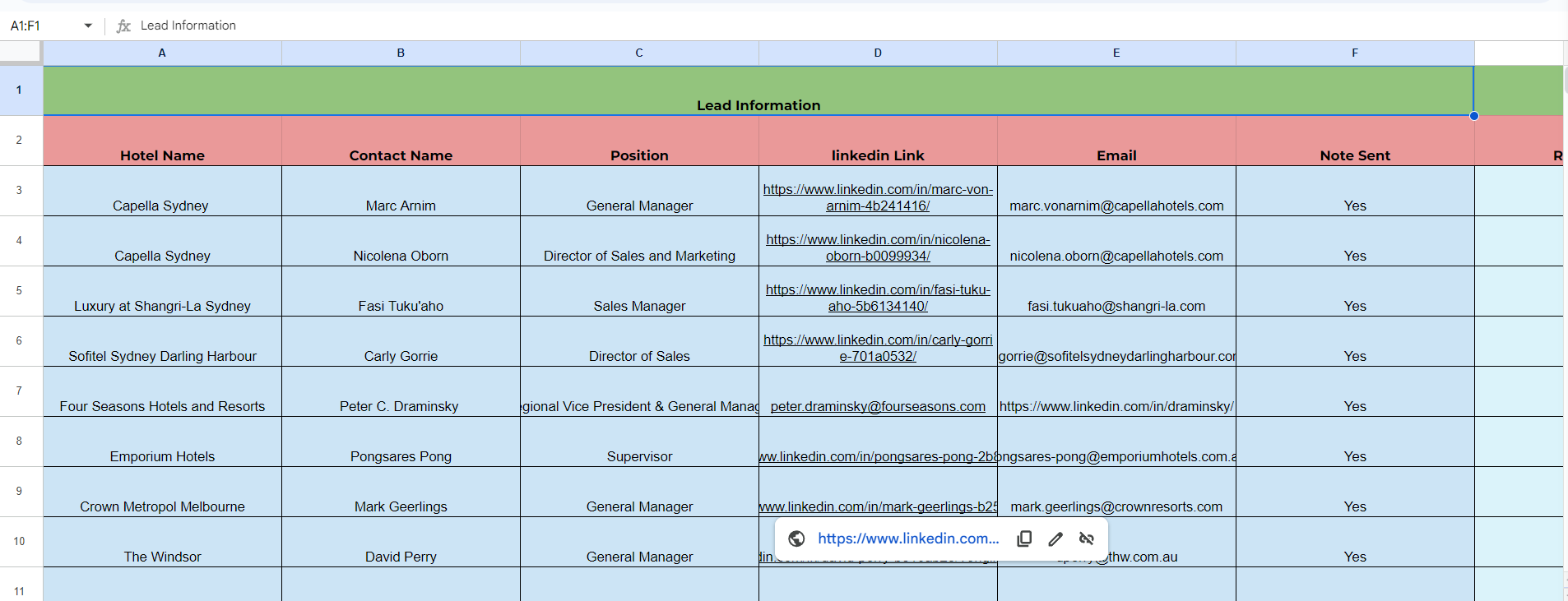Screen dimensions: 1568x601
Task: Select row 7 header
Action: pos(21,391)
